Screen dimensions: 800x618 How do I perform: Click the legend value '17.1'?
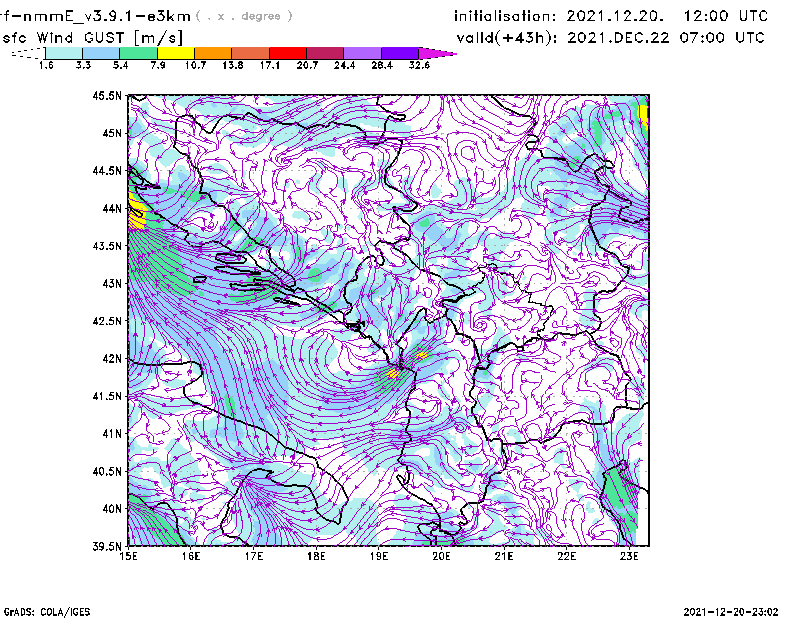[270, 65]
